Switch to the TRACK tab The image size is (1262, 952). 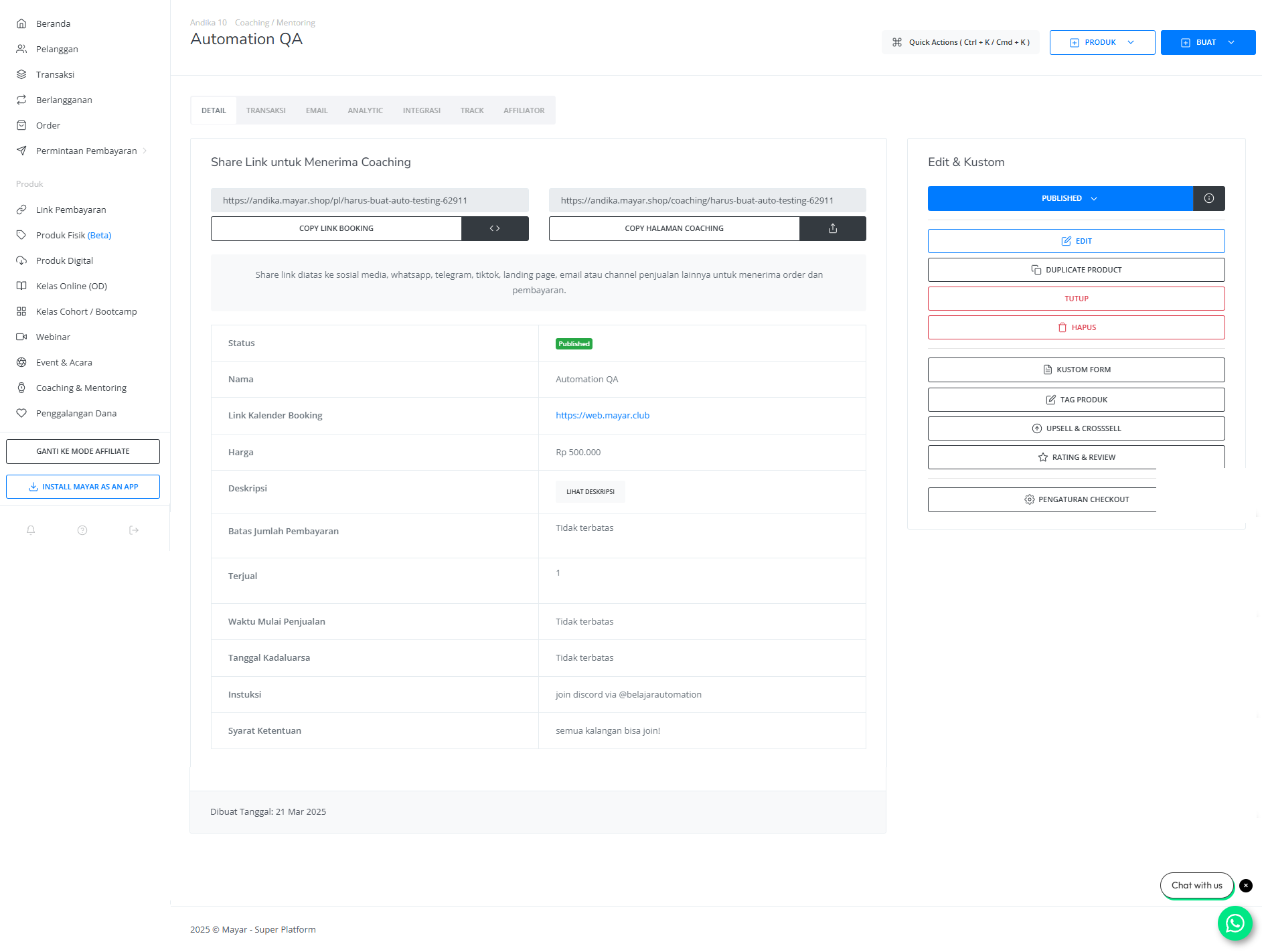click(x=472, y=110)
